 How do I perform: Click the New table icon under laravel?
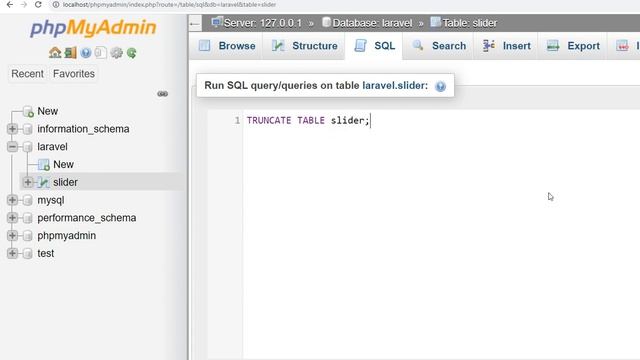point(44,164)
